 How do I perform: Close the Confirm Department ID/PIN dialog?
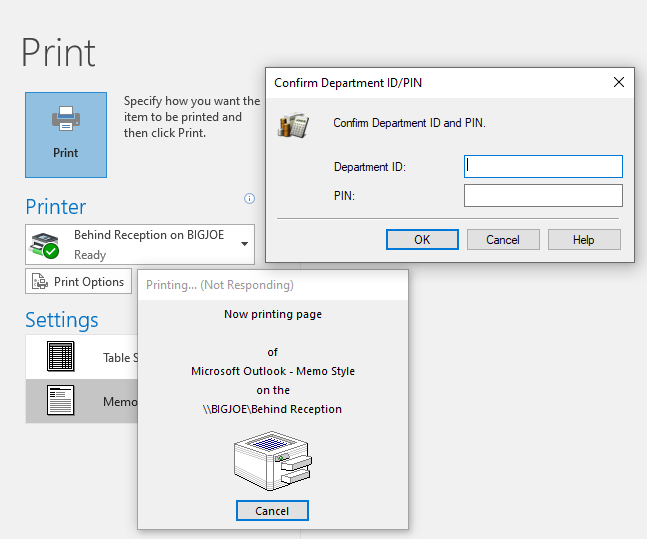pyautogui.click(x=619, y=82)
